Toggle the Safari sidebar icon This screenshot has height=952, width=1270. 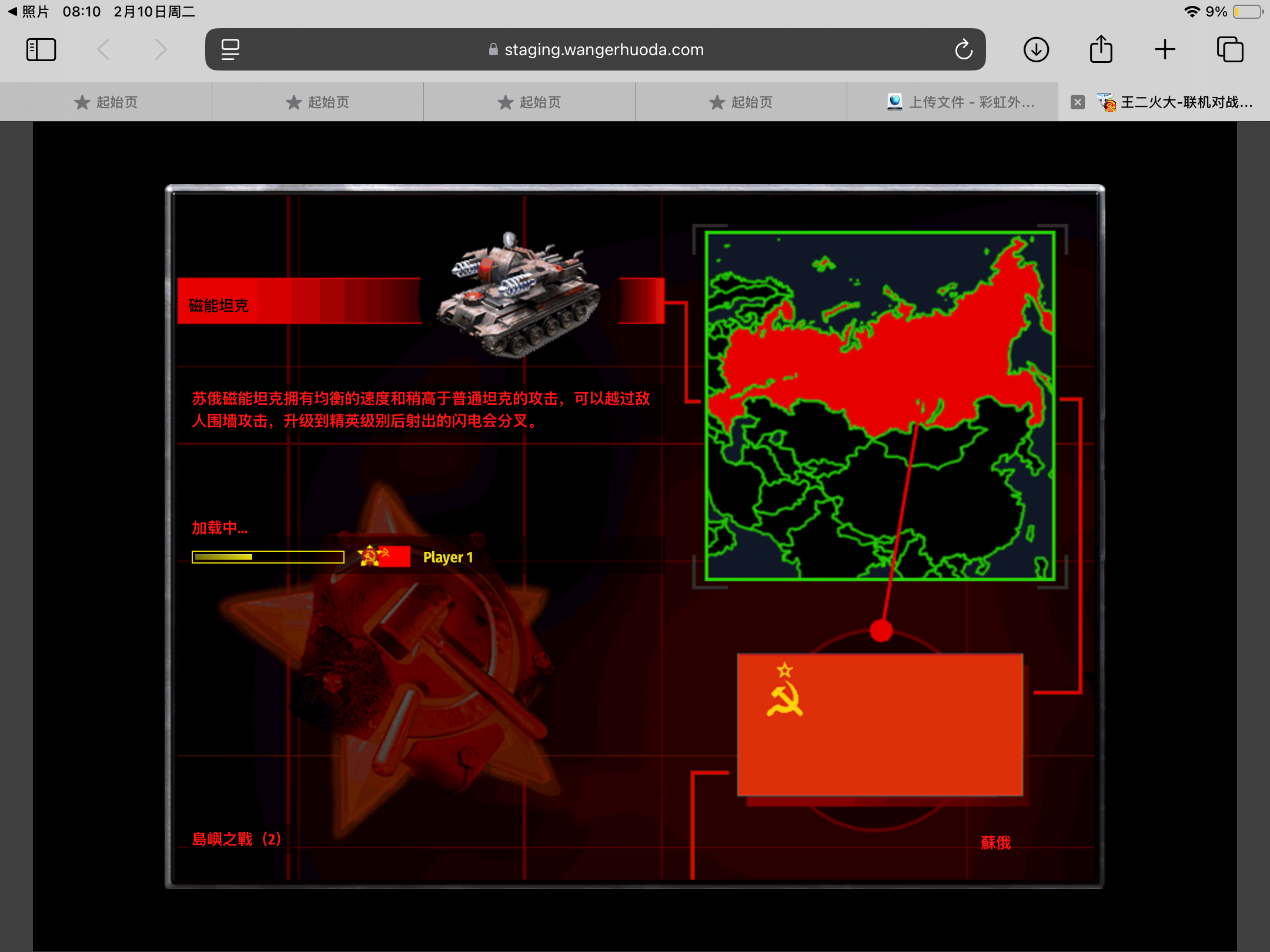(x=41, y=49)
